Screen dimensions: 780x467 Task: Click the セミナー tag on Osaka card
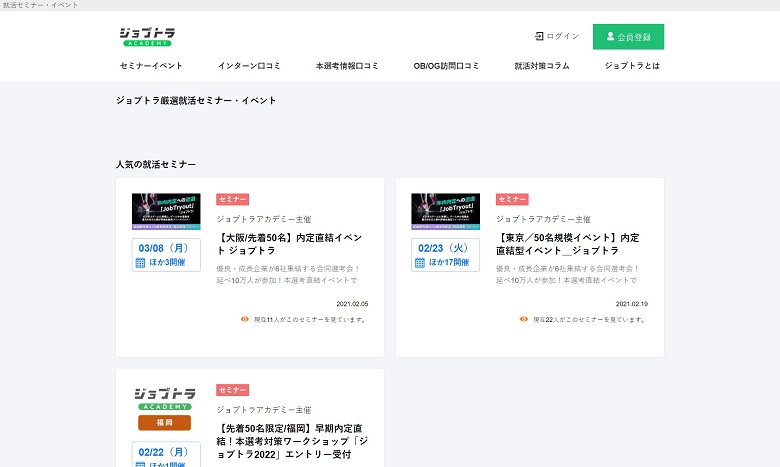232,199
